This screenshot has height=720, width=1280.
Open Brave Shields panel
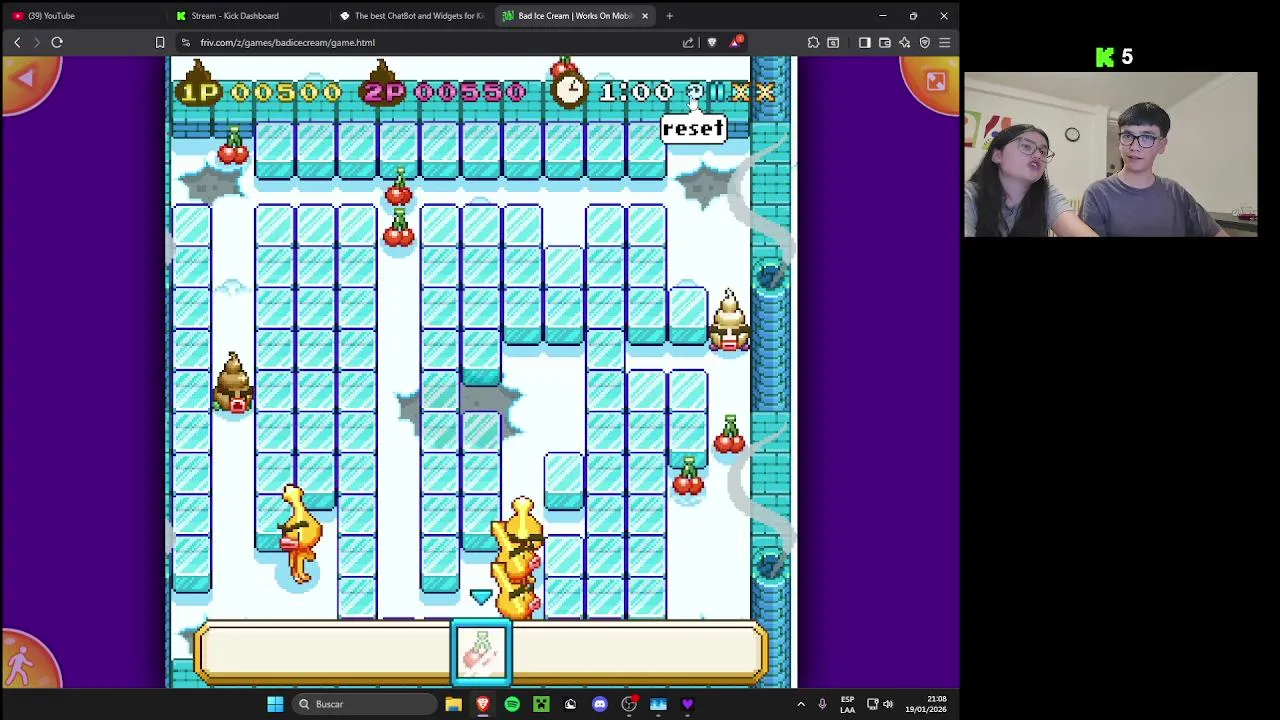point(712,42)
